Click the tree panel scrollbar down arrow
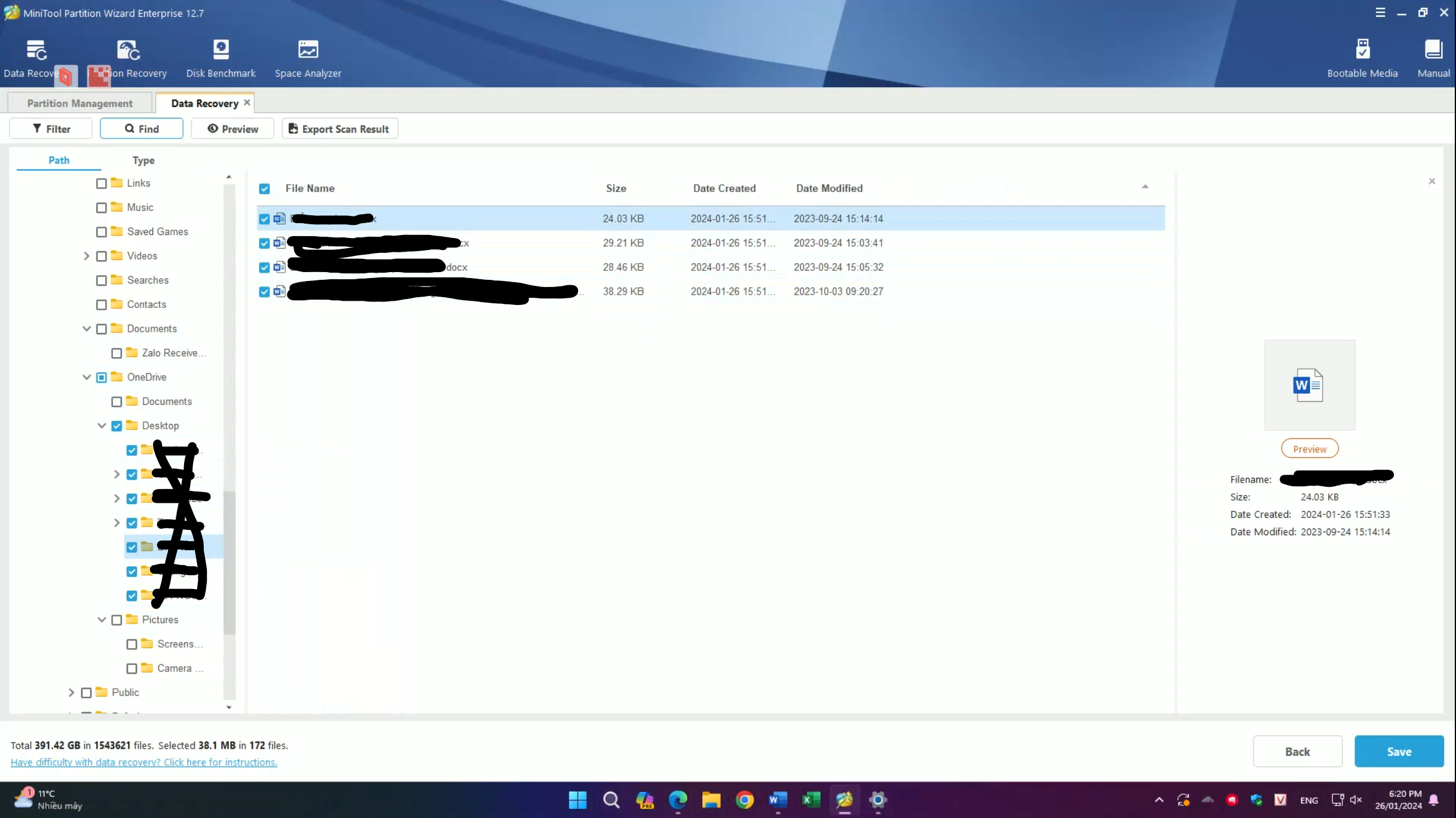Viewport: 1456px width, 818px height. point(229,707)
